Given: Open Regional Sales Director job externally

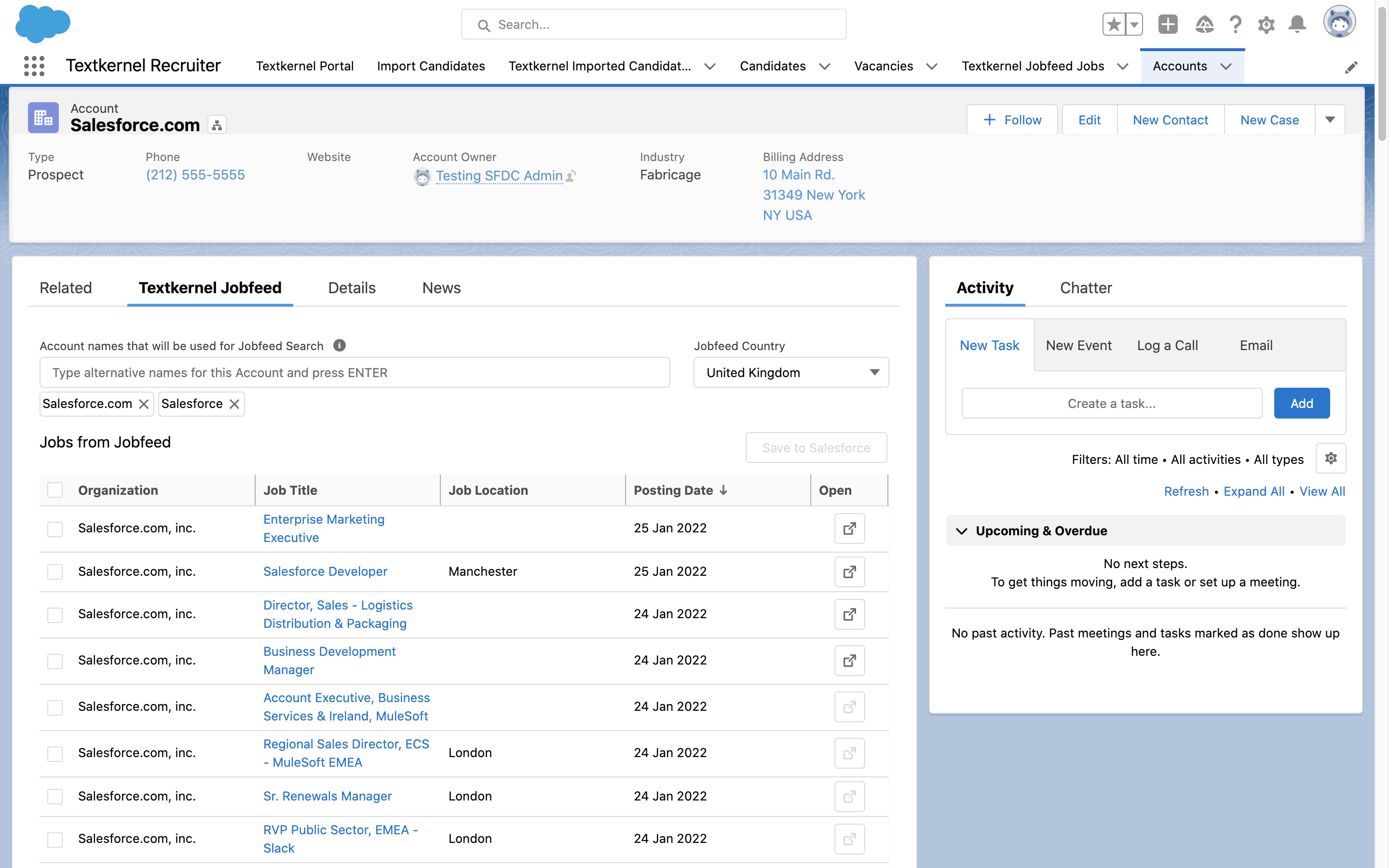Looking at the screenshot, I should (x=849, y=753).
